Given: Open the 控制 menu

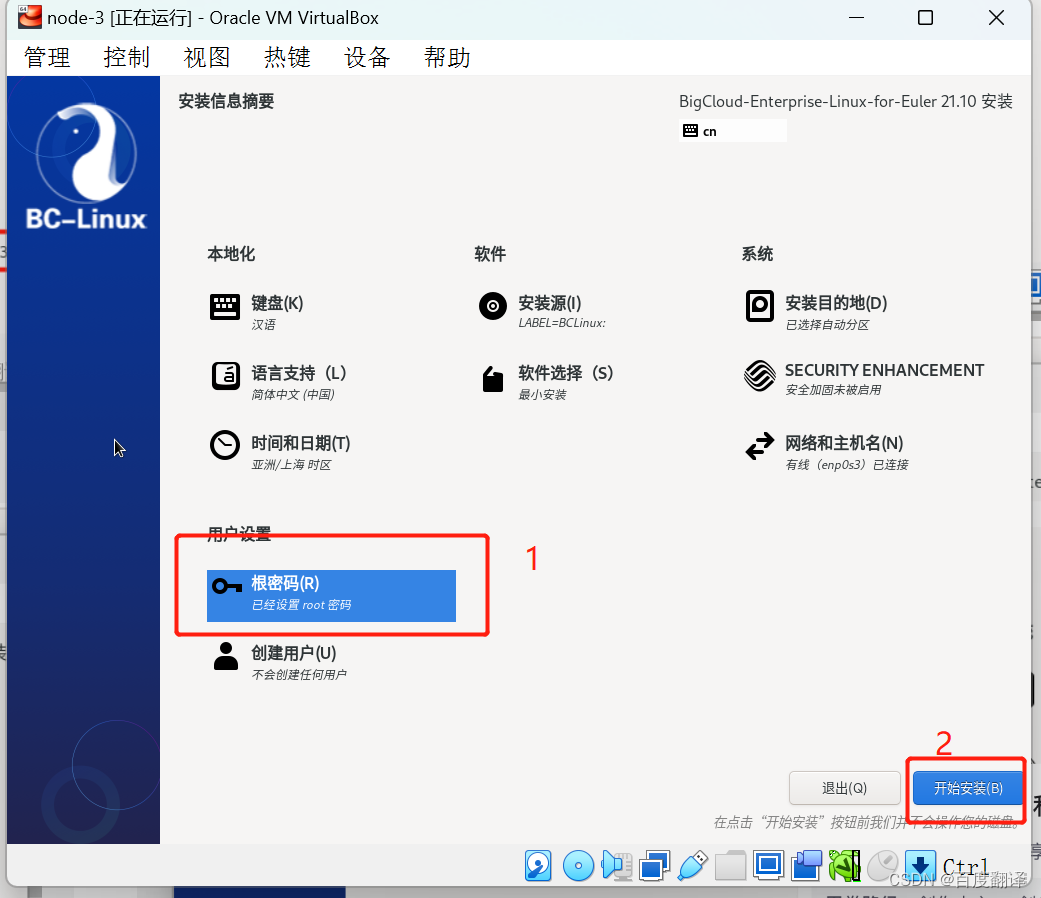Looking at the screenshot, I should tap(127, 58).
